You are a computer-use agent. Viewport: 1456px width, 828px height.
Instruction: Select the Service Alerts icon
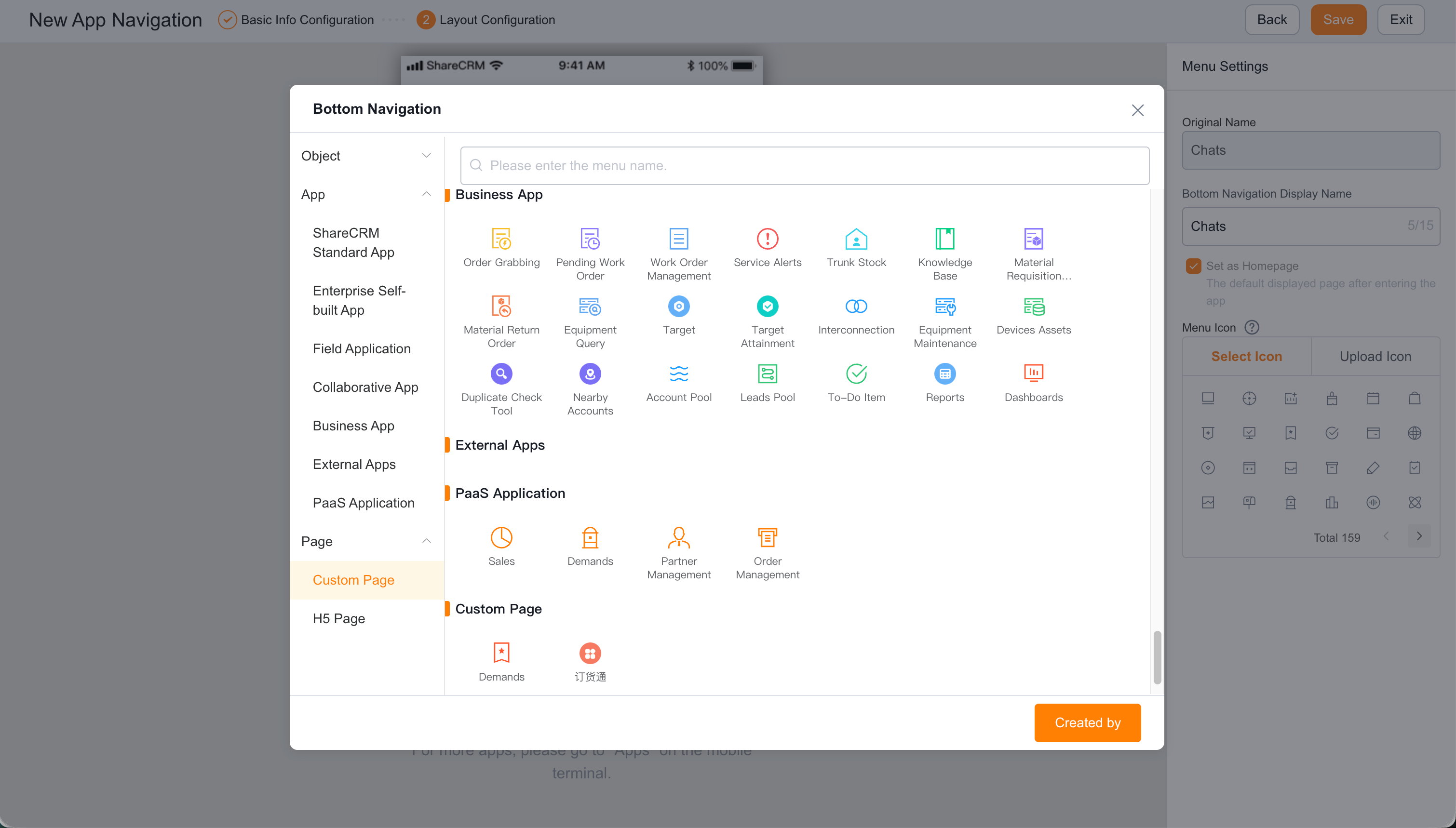click(x=767, y=239)
